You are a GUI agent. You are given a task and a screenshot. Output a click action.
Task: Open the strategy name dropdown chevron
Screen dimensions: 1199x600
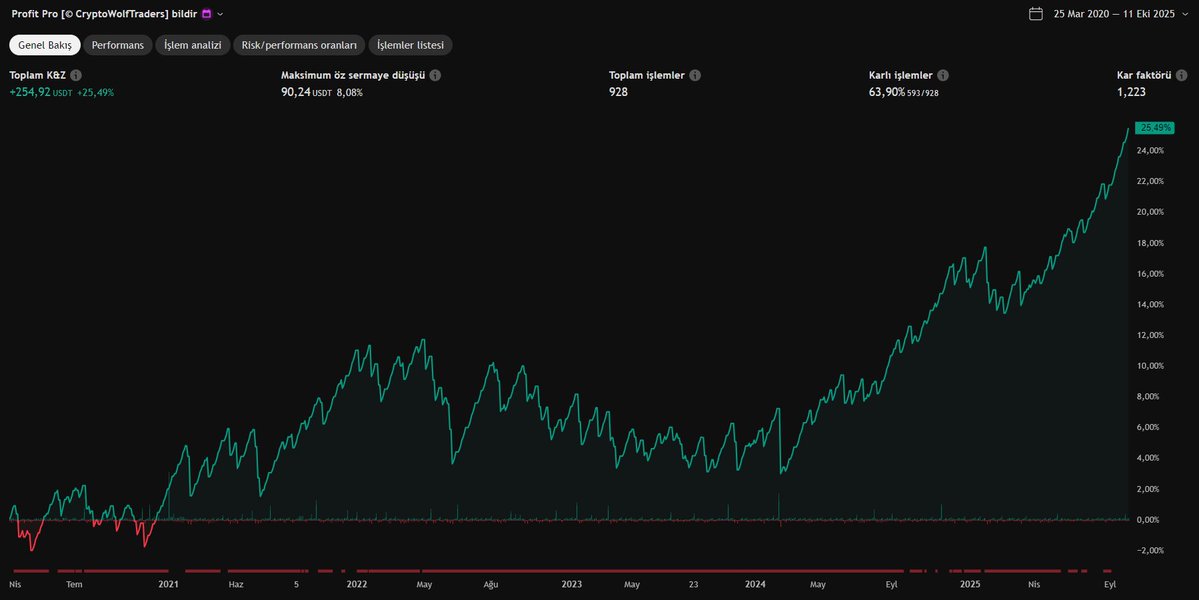tap(220, 14)
